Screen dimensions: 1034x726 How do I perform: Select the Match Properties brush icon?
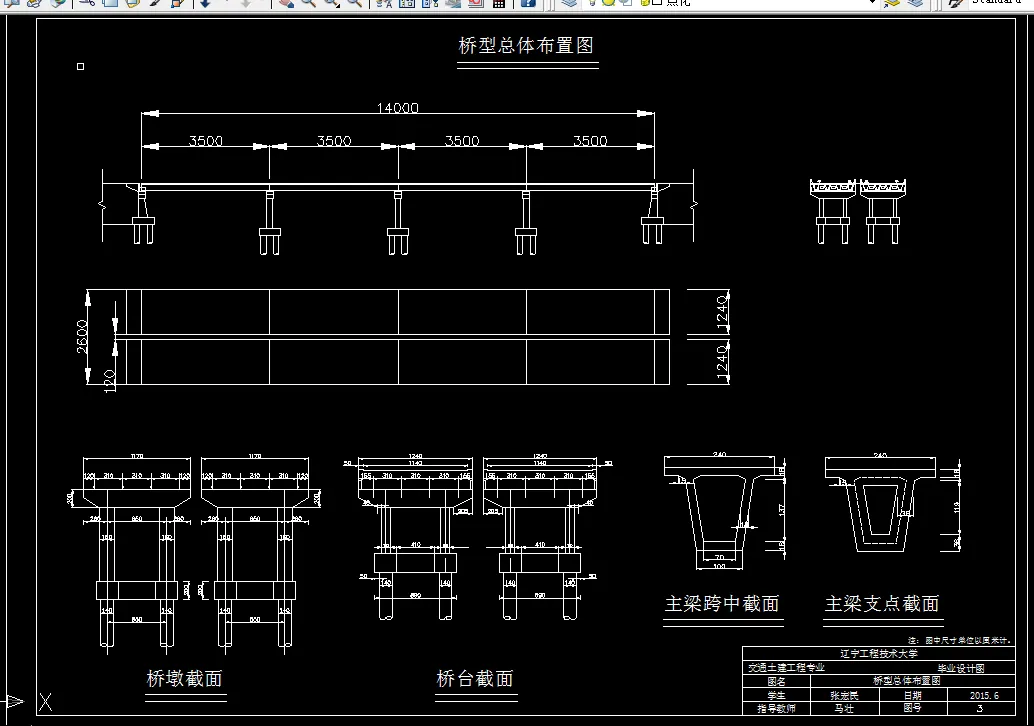(x=155, y=5)
